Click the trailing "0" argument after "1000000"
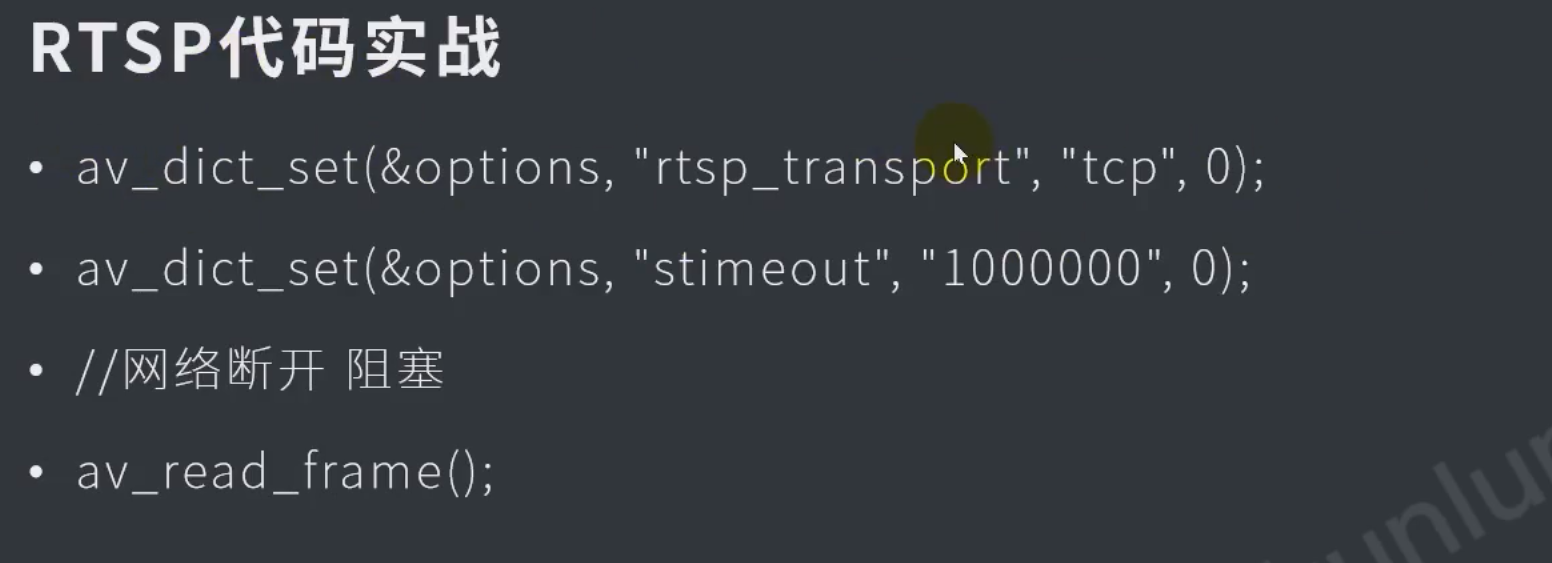 [1203, 271]
